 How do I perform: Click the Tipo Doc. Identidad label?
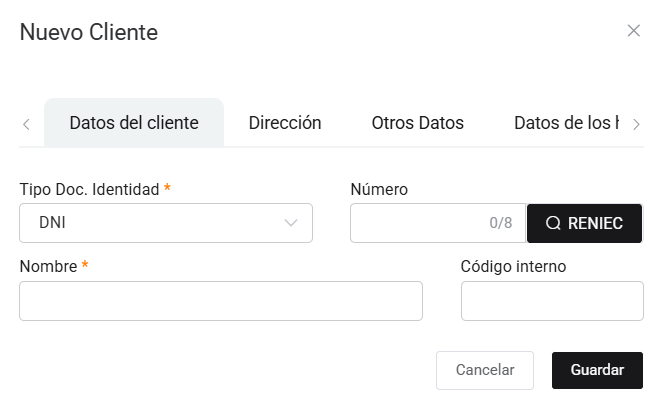pyautogui.click(x=89, y=189)
